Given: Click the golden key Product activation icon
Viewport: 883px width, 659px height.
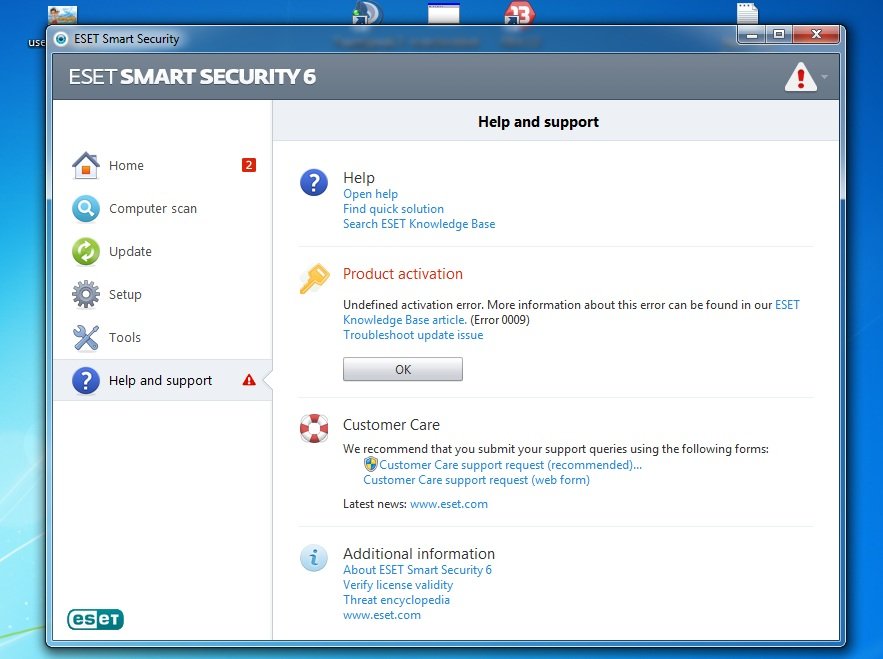Looking at the screenshot, I should click(314, 278).
